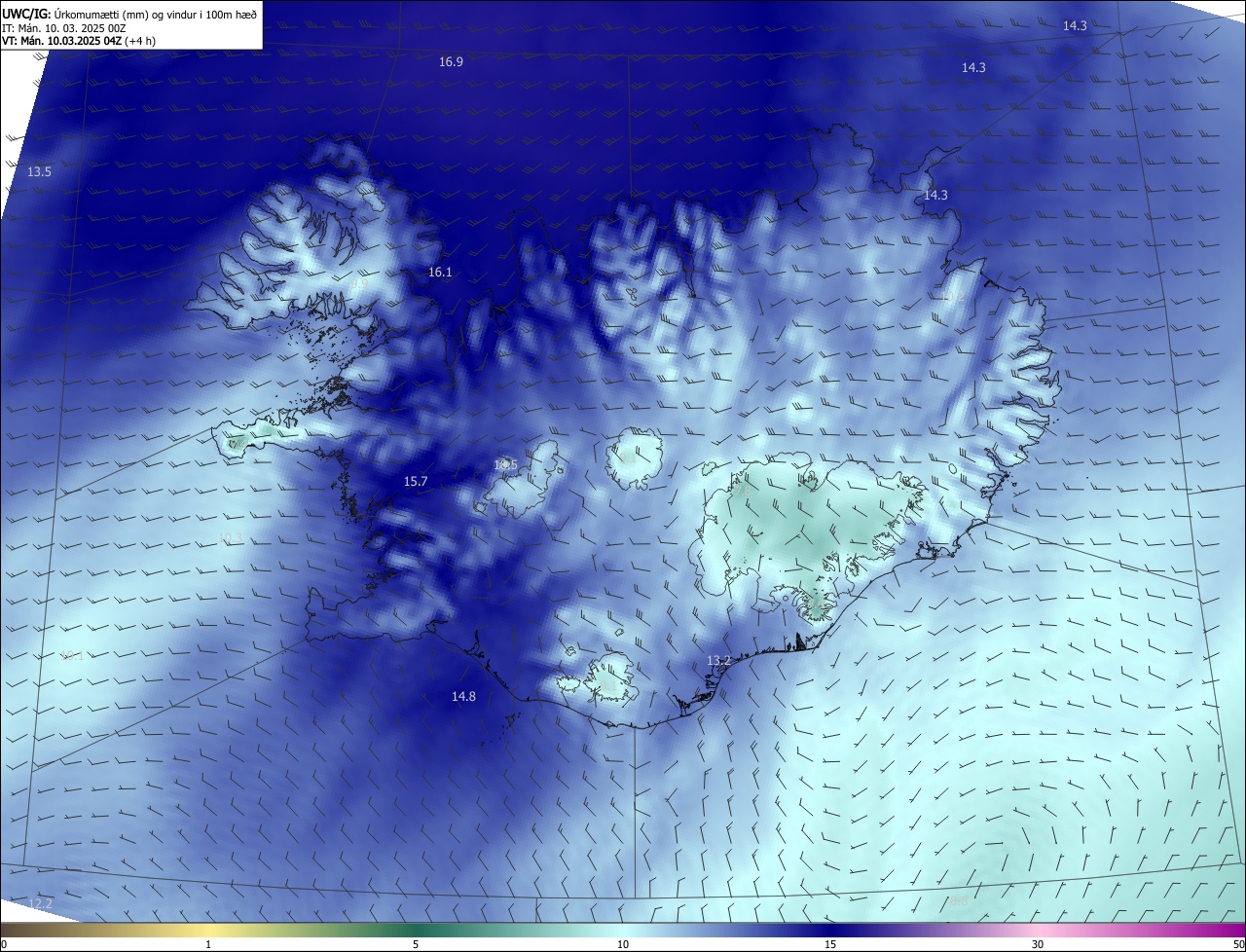Click the 13.5 value label on the map
Image resolution: width=1246 pixels, height=952 pixels.
pyautogui.click(x=39, y=171)
